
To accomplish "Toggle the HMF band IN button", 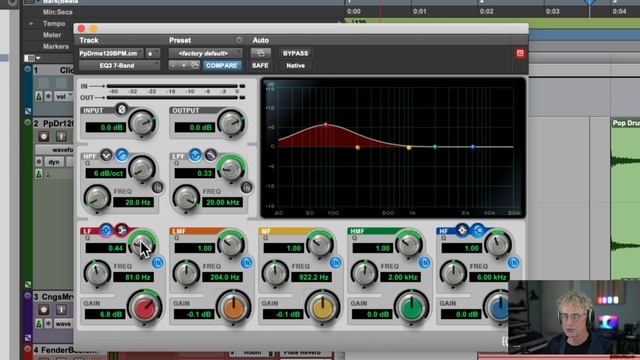I will click(424, 262).
